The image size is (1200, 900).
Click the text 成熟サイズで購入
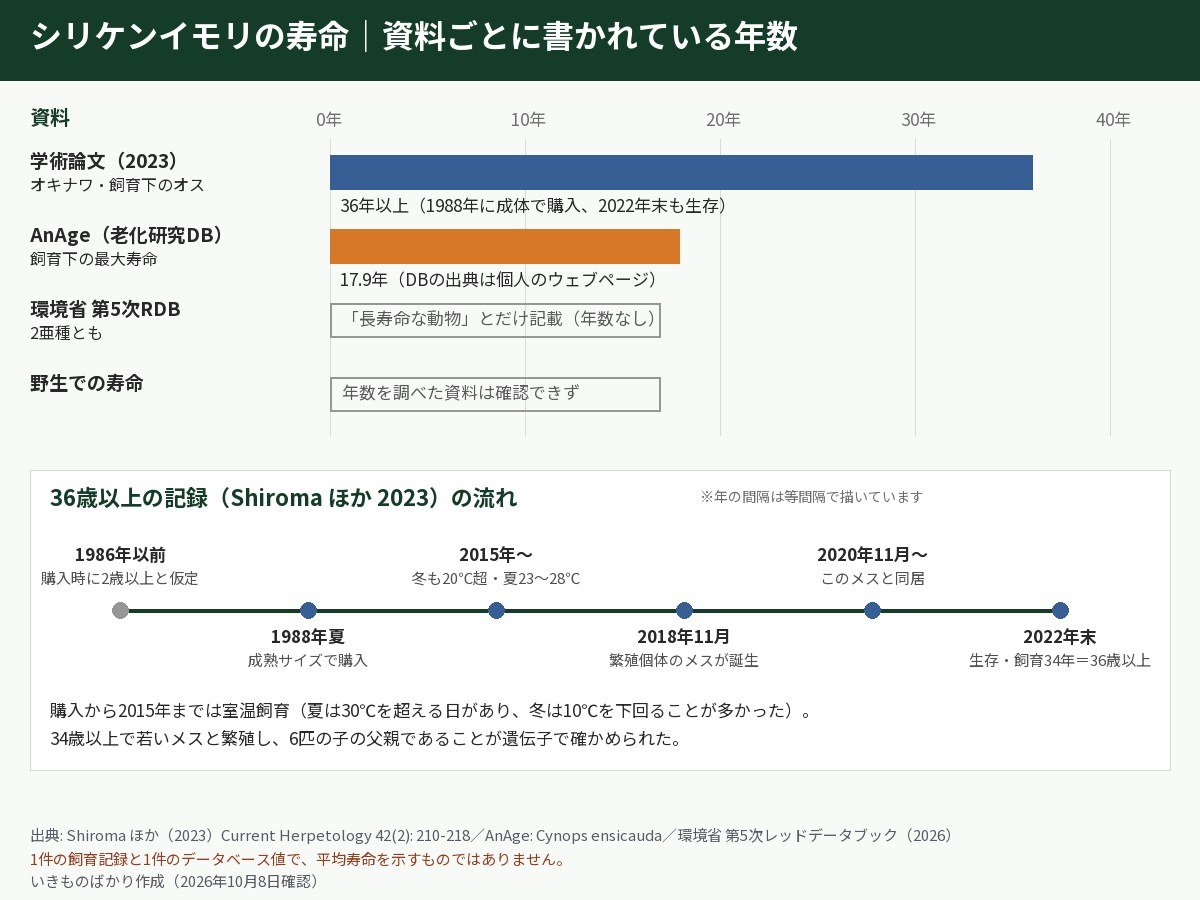click(308, 660)
